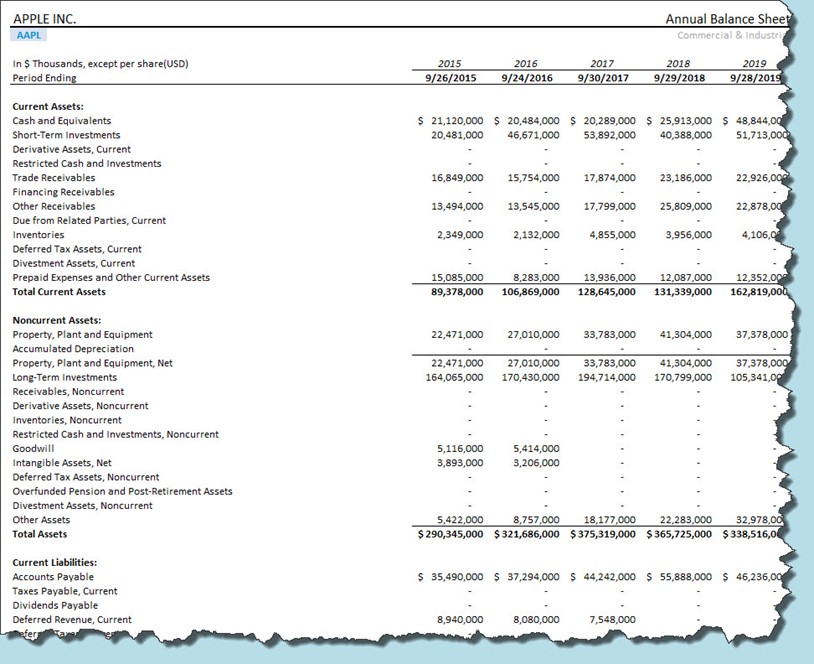Select inventories value 2,349,000
The image size is (814, 664).
coord(460,235)
